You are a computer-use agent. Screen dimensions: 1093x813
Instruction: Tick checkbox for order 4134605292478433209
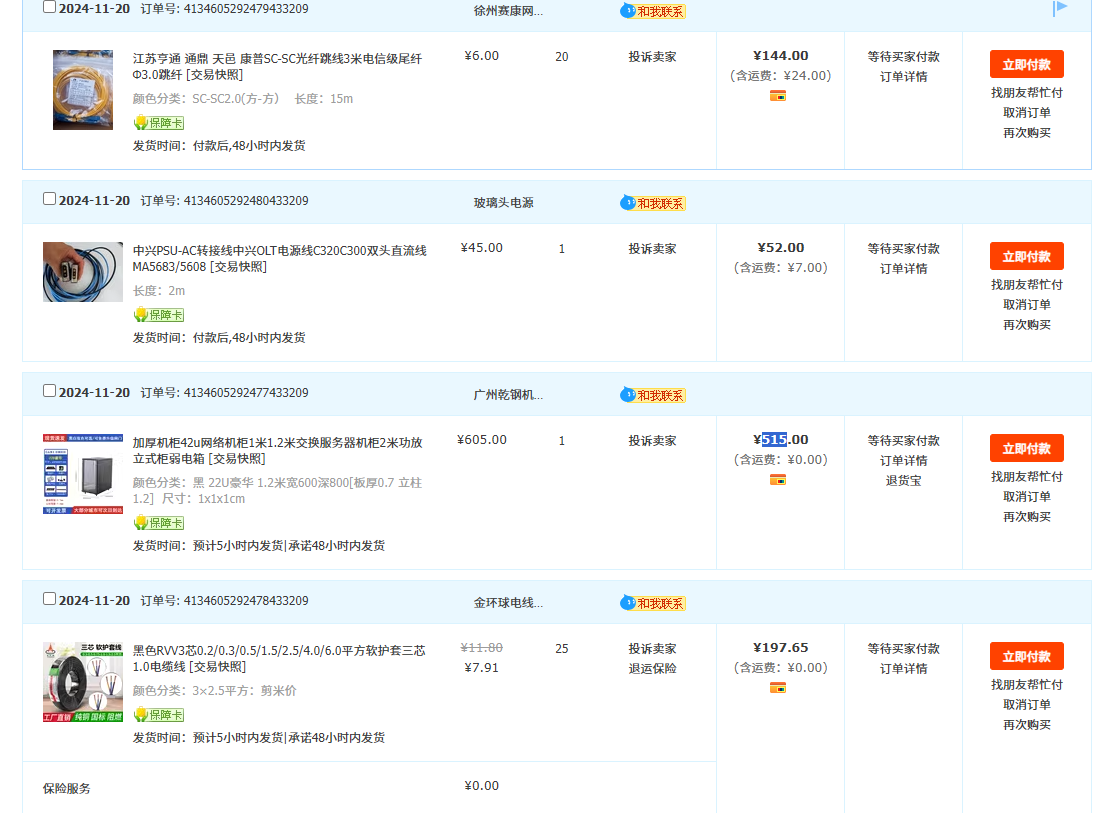coord(50,599)
